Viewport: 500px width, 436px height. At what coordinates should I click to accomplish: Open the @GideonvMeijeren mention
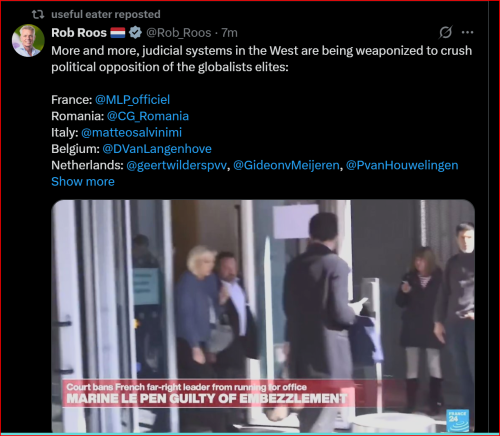tap(286, 165)
